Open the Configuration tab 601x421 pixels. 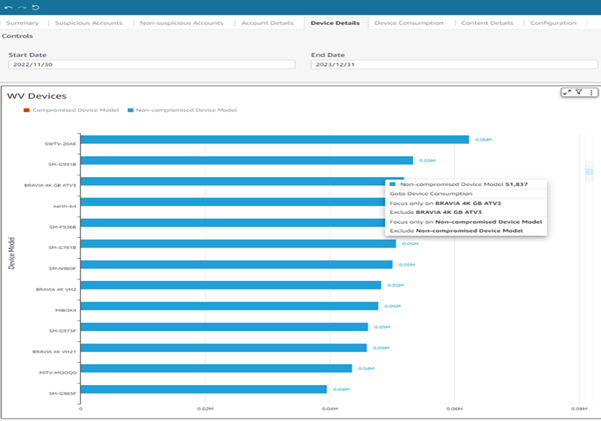coord(553,22)
